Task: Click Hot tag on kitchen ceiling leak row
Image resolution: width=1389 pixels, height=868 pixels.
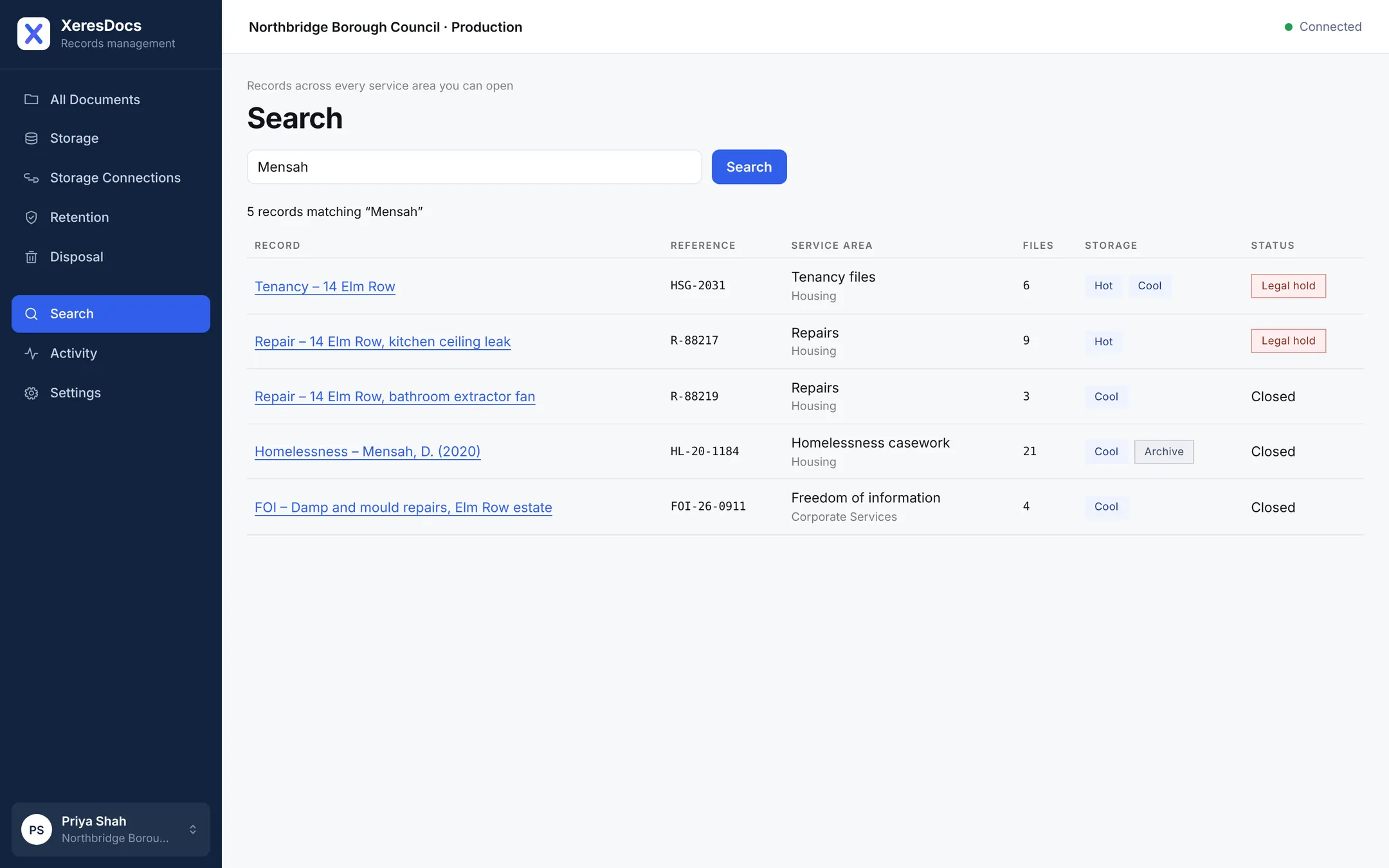Action: [x=1103, y=341]
